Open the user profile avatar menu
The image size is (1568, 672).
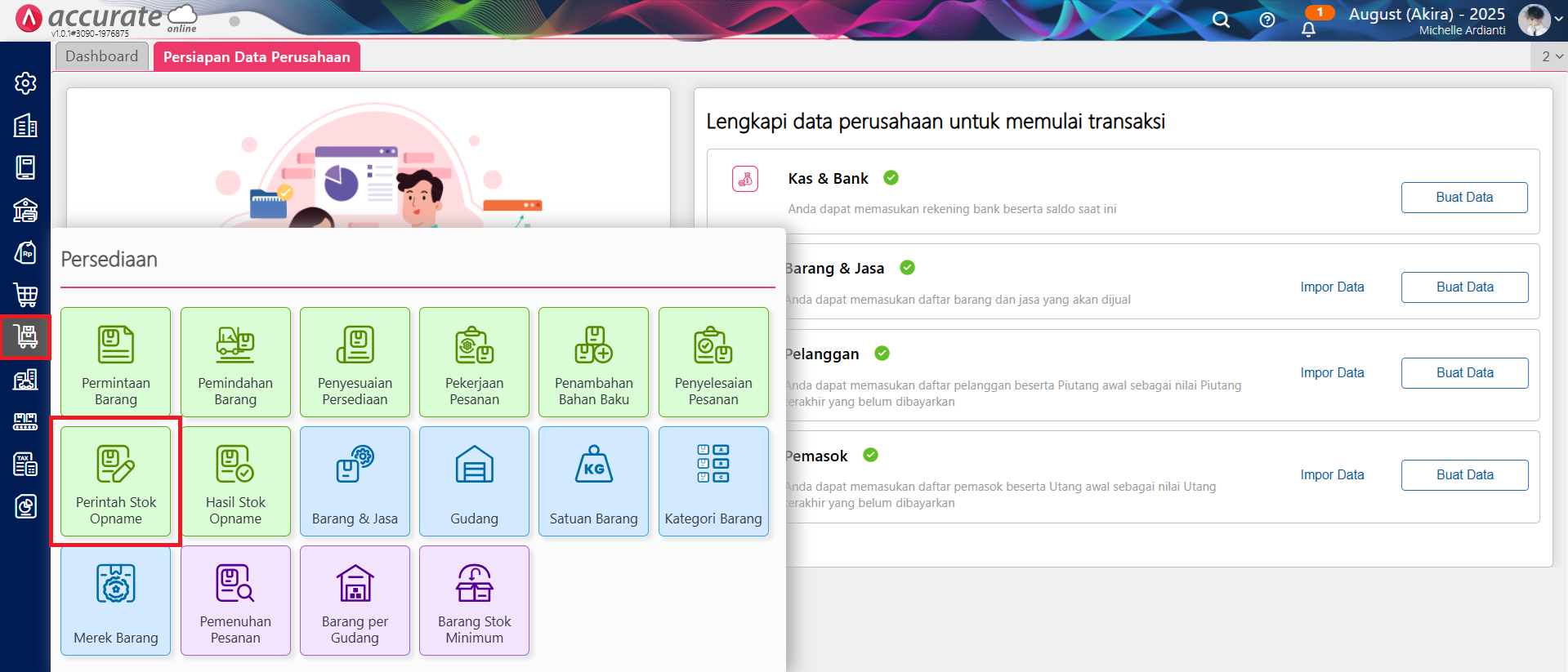coord(1534,20)
